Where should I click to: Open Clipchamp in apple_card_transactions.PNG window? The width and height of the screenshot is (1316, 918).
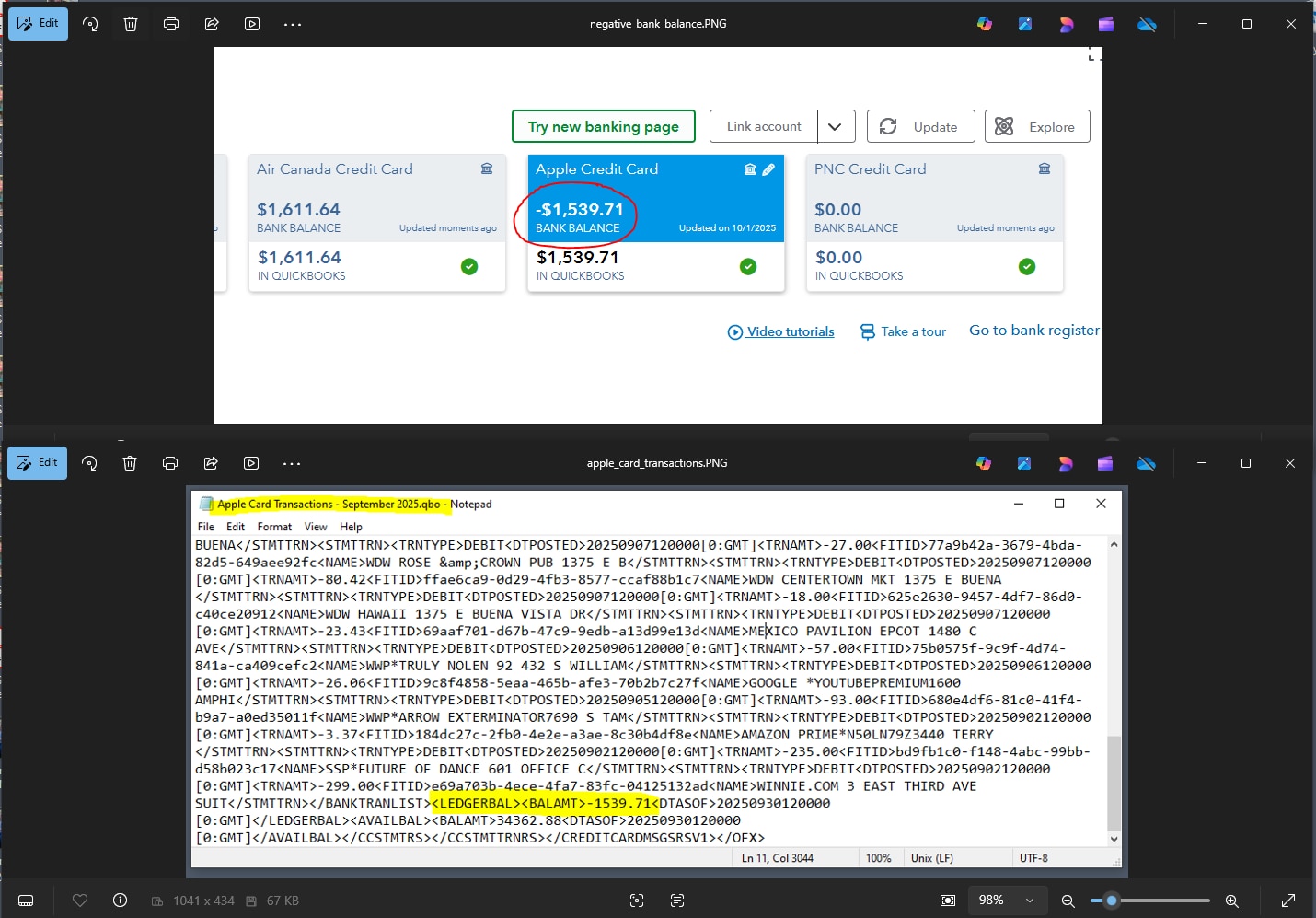pyautogui.click(x=1105, y=463)
